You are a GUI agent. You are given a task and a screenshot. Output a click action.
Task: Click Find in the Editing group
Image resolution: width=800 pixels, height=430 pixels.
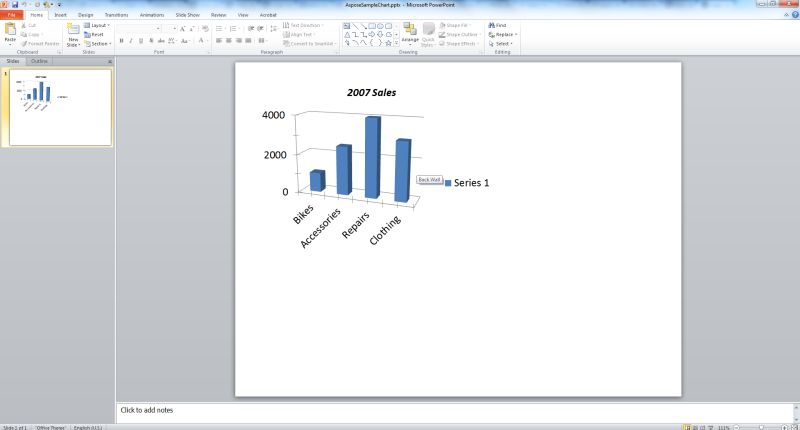point(497,25)
